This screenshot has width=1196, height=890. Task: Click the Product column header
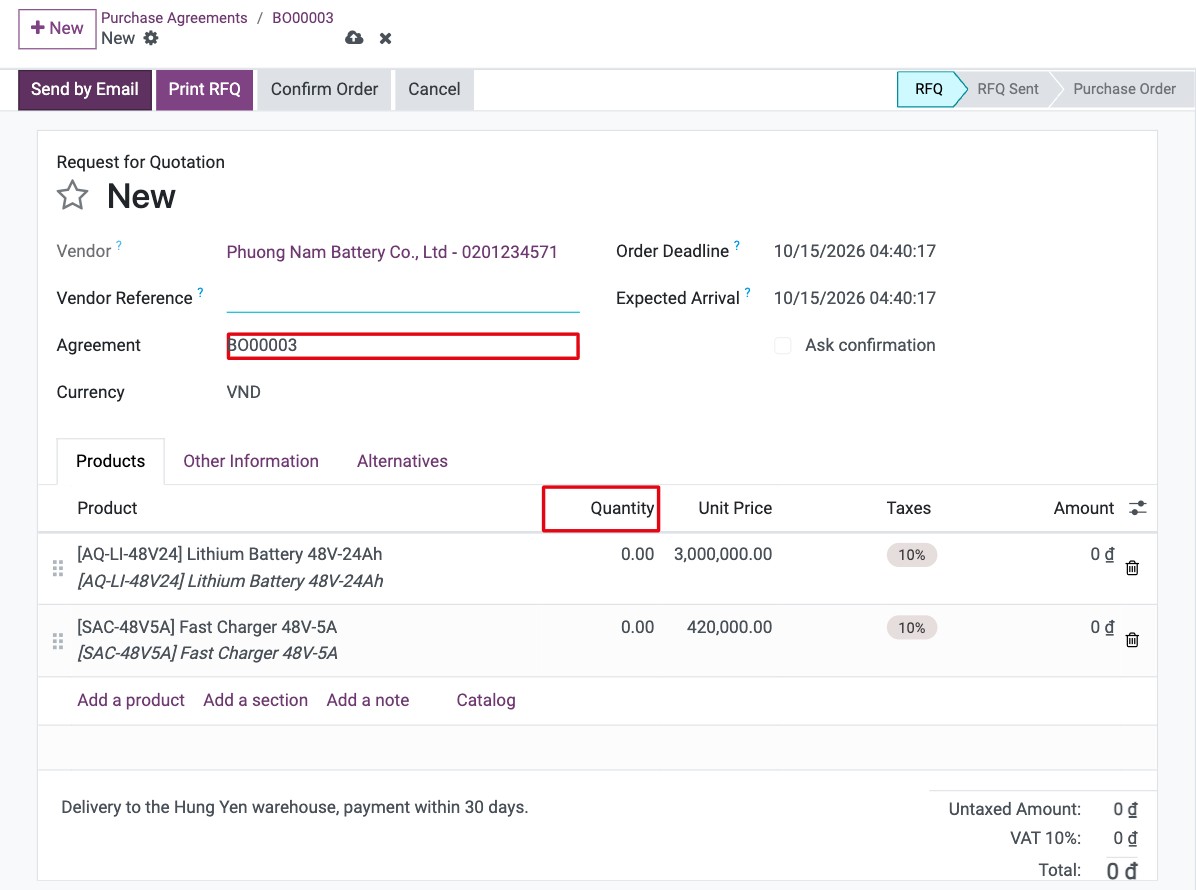(x=107, y=508)
